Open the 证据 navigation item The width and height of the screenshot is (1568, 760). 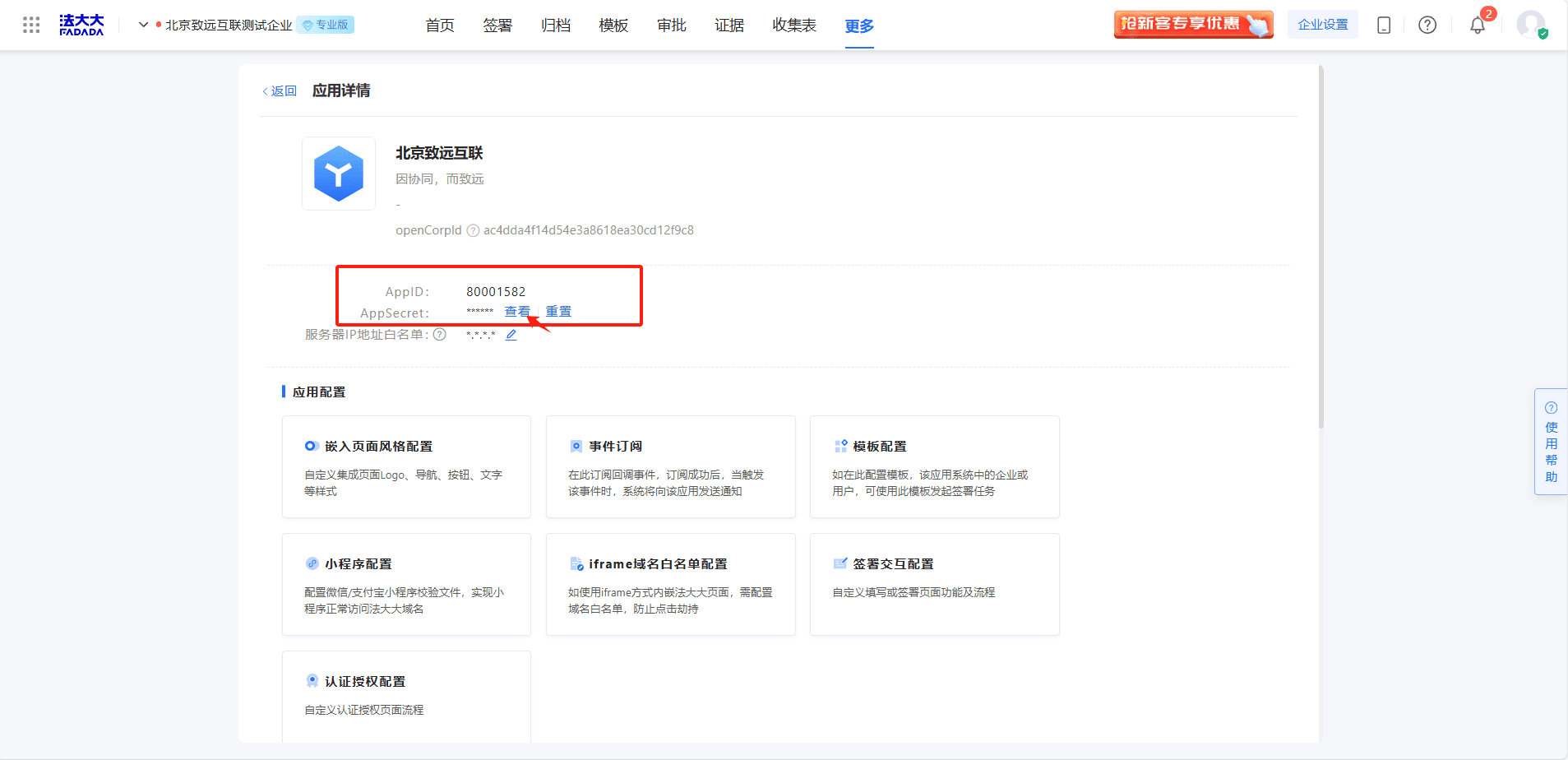[x=729, y=25]
